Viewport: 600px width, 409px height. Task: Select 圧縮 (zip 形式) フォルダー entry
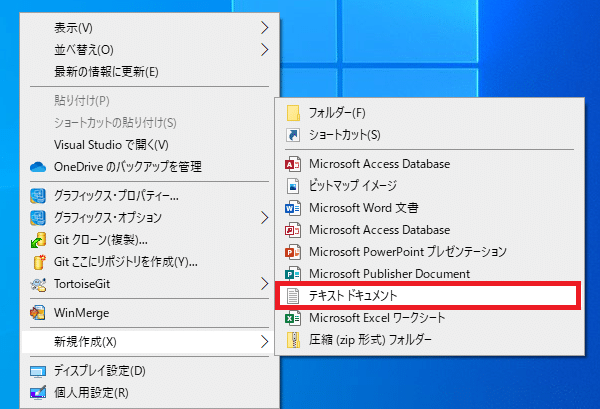click(x=430, y=340)
